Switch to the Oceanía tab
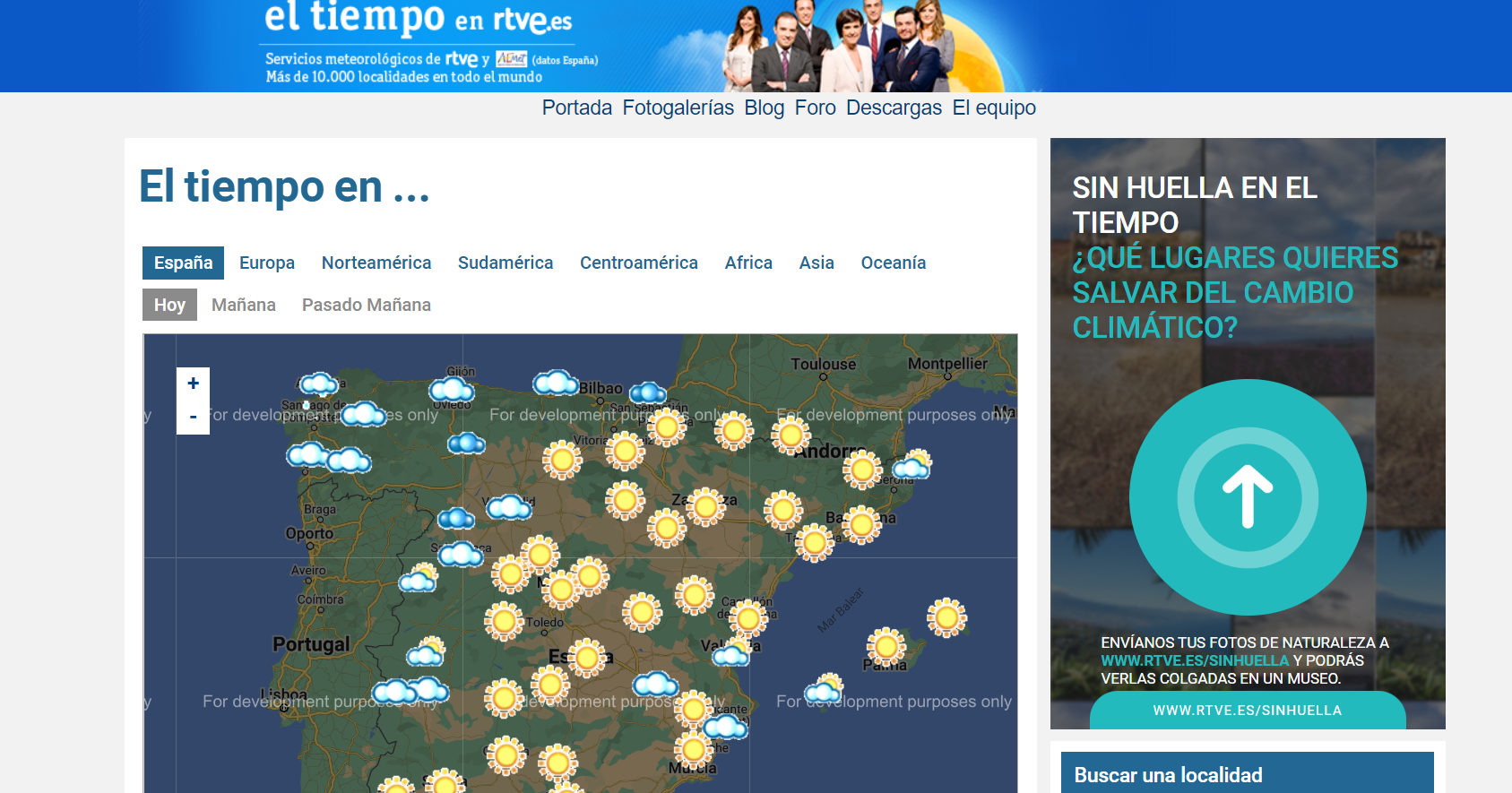The image size is (1512, 793). click(894, 263)
